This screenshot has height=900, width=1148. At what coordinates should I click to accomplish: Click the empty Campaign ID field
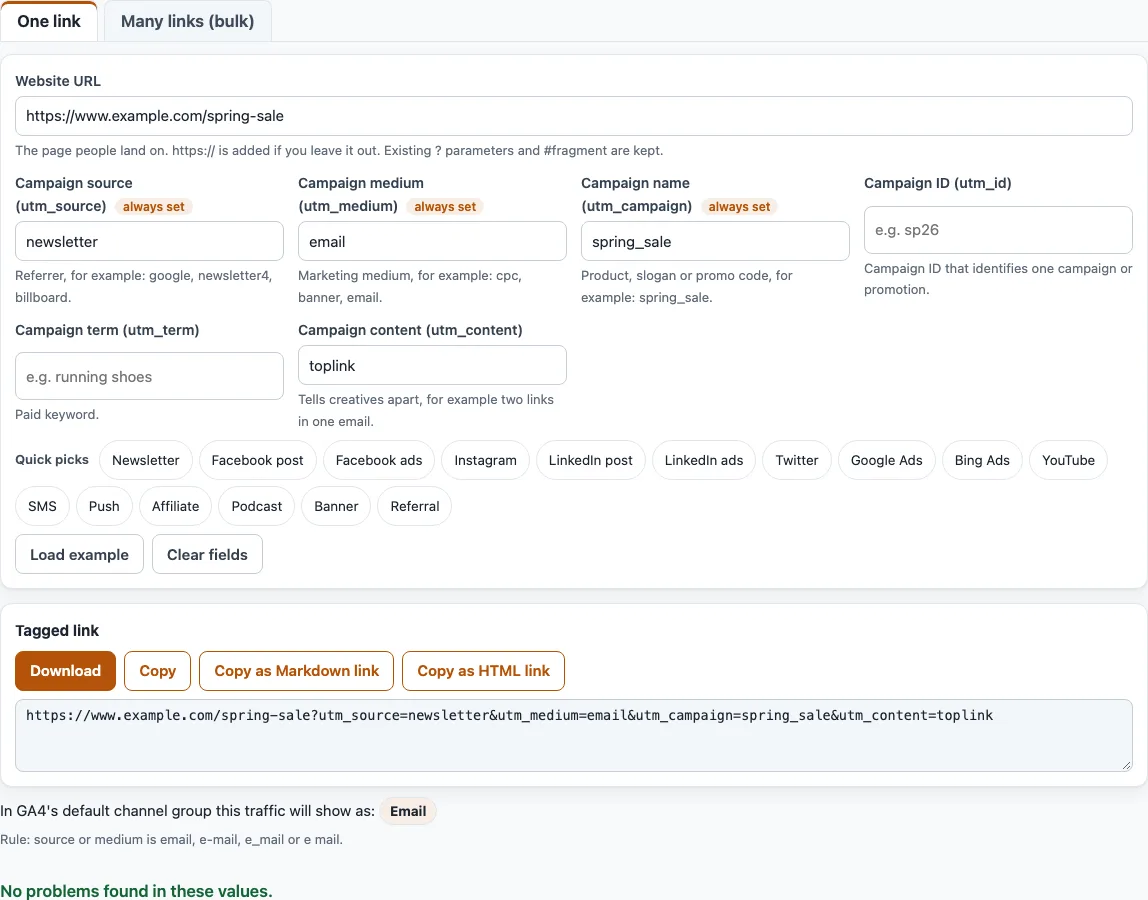998,230
